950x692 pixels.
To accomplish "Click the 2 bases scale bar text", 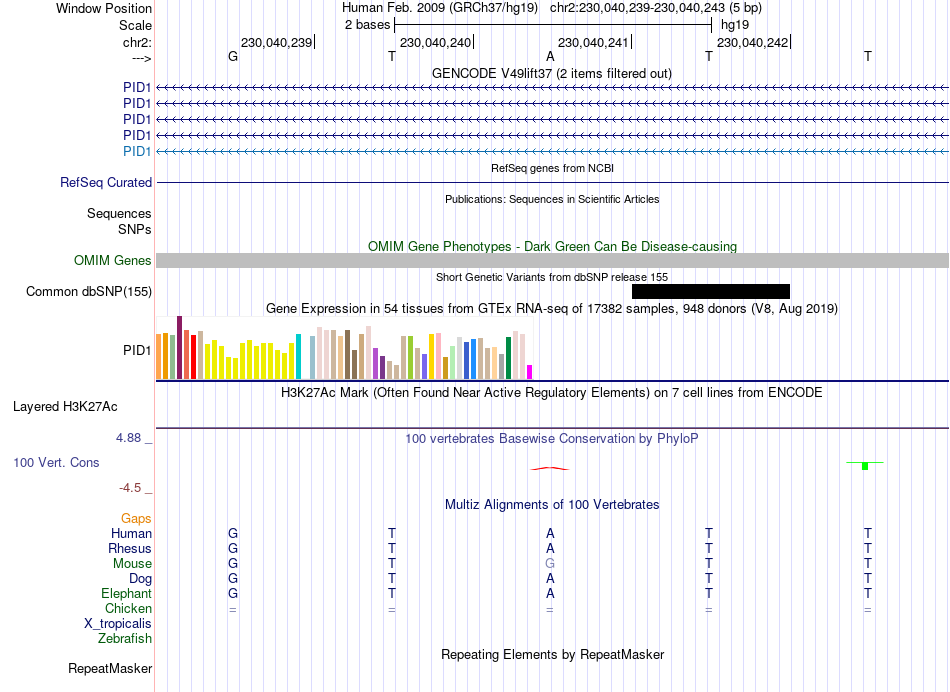I will [x=368, y=25].
